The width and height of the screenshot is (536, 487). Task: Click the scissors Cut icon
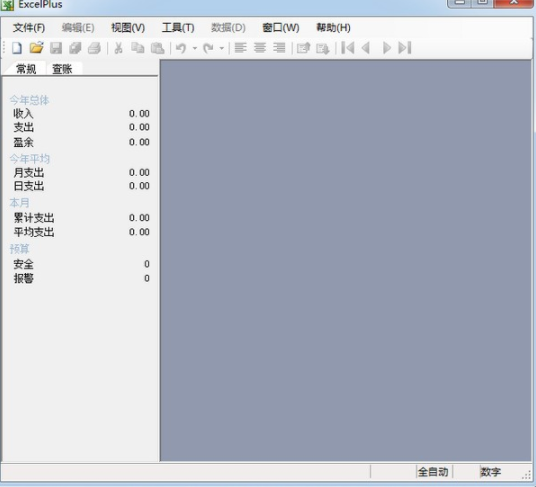118,48
